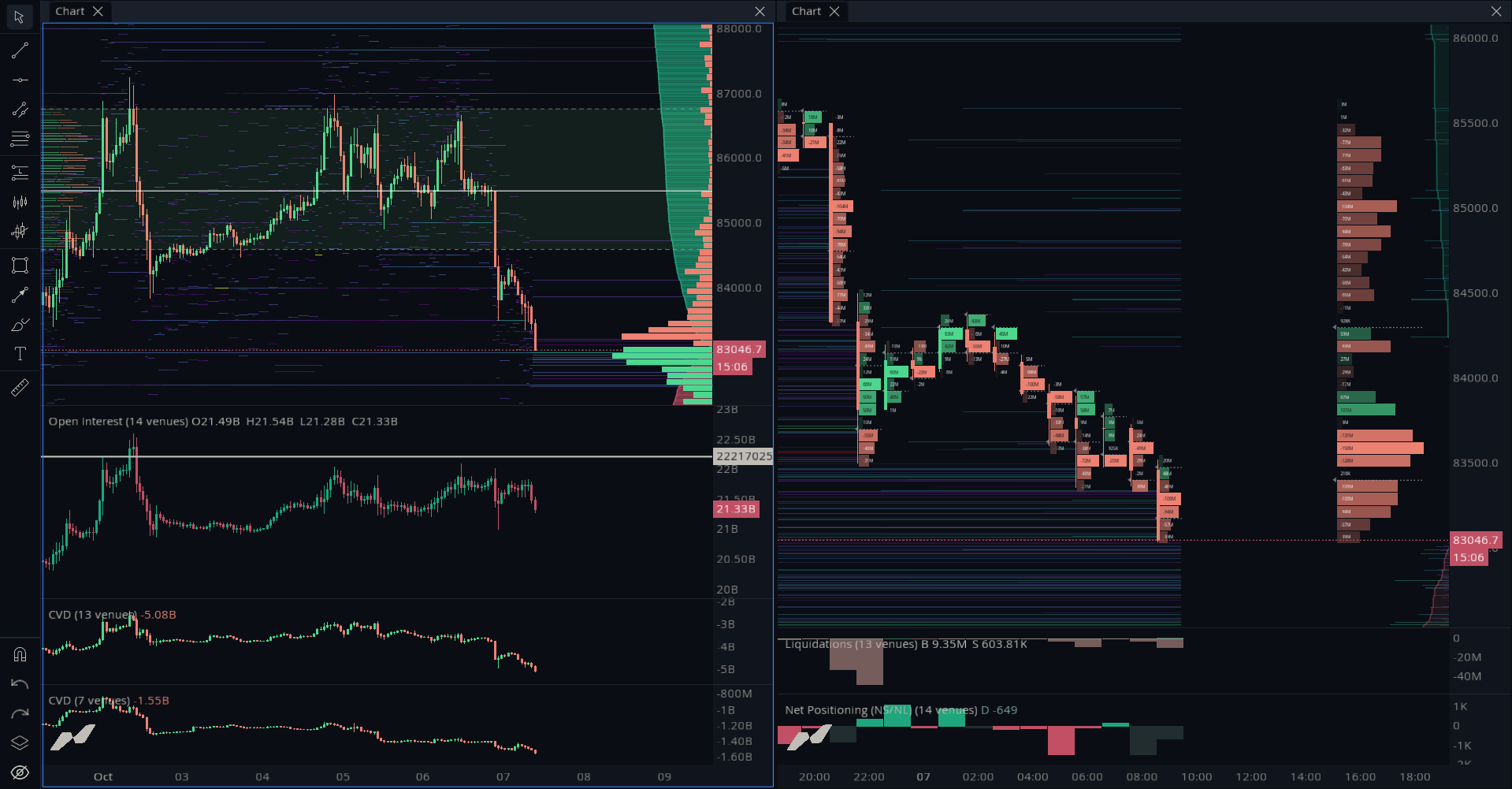Undo the last drawing action
Image resolution: width=1512 pixels, height=789 pixels.
(20, 684)
